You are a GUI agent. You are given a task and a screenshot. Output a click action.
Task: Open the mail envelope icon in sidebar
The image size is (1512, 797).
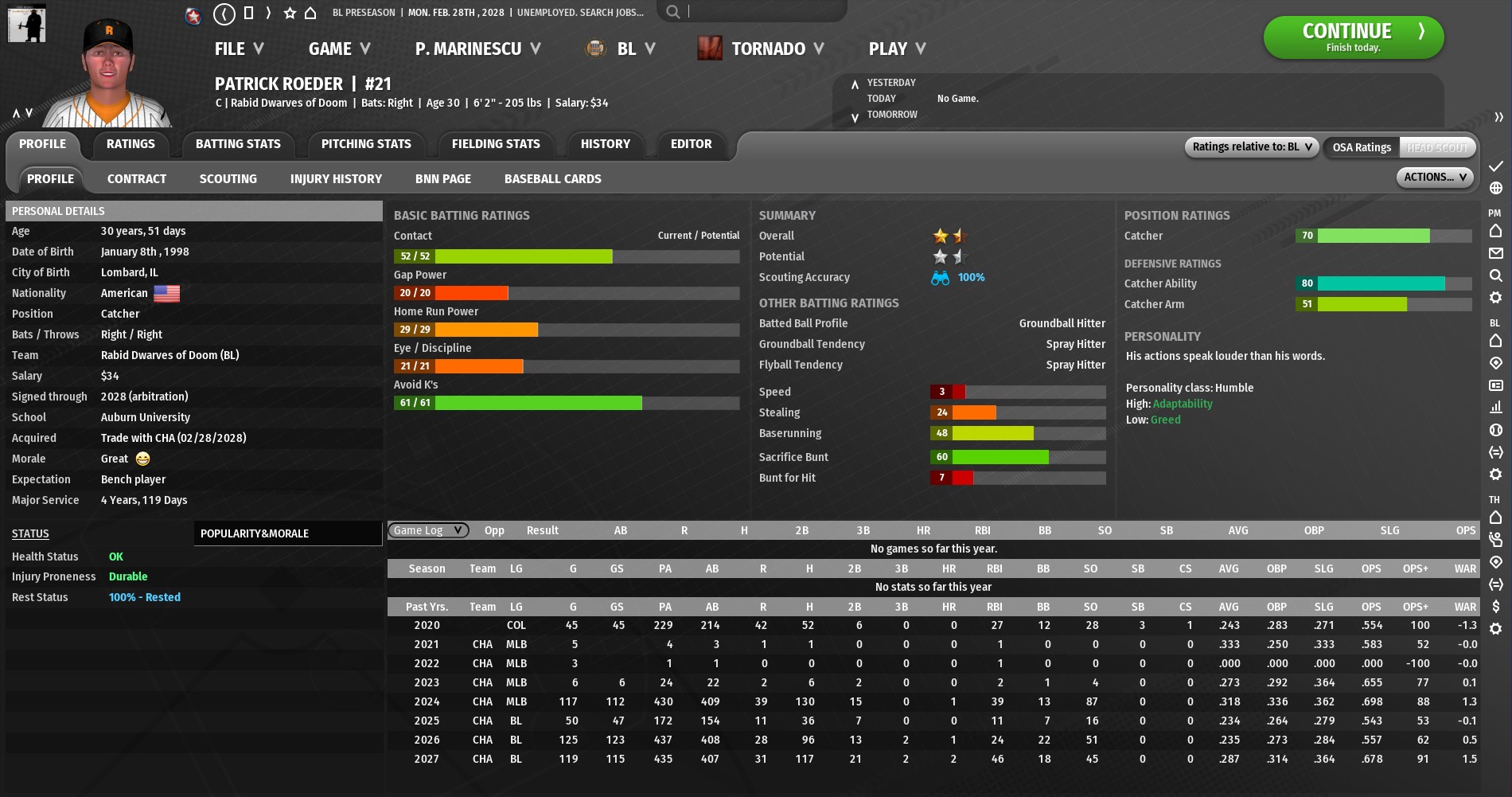[1496, 253]
